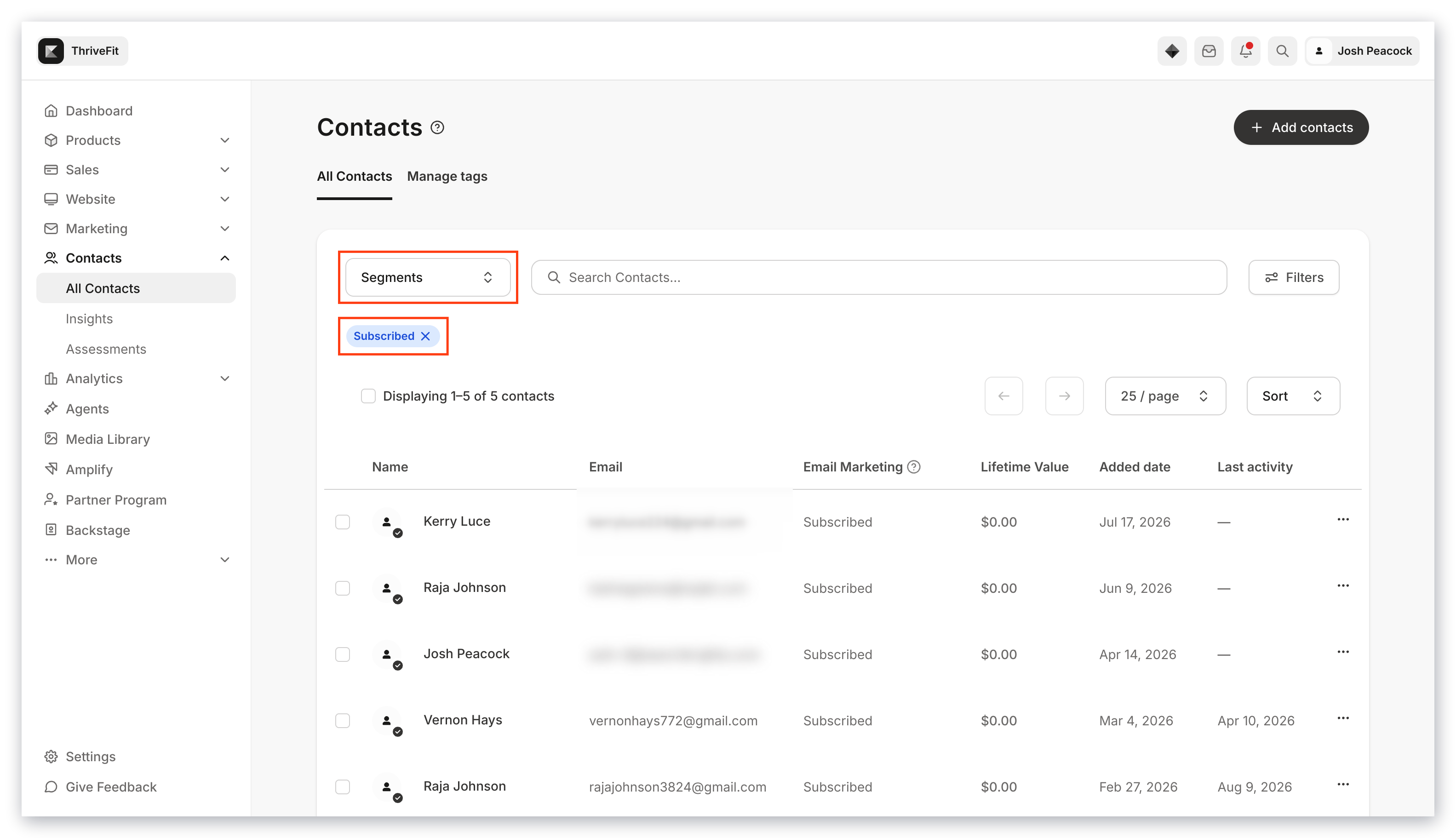Viewport: 1456px width, 838px height.
Task: Expand the Website menu chevron
Action: point(225,199)
